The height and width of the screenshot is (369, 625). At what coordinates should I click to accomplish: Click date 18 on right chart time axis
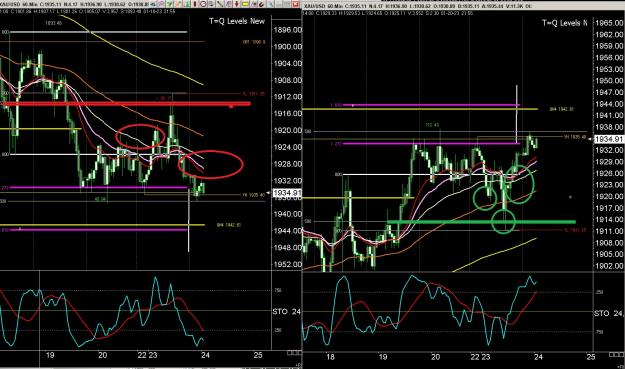(x=330, y=357)
